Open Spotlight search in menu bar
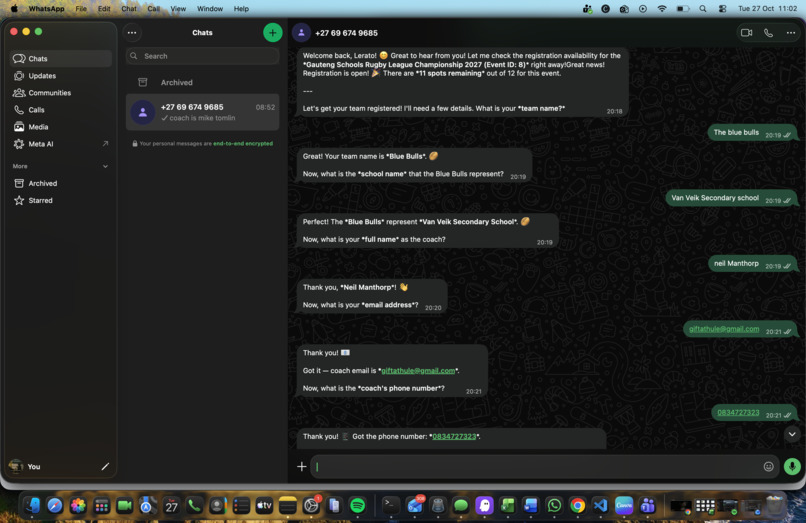 click(x=703, y=9)
